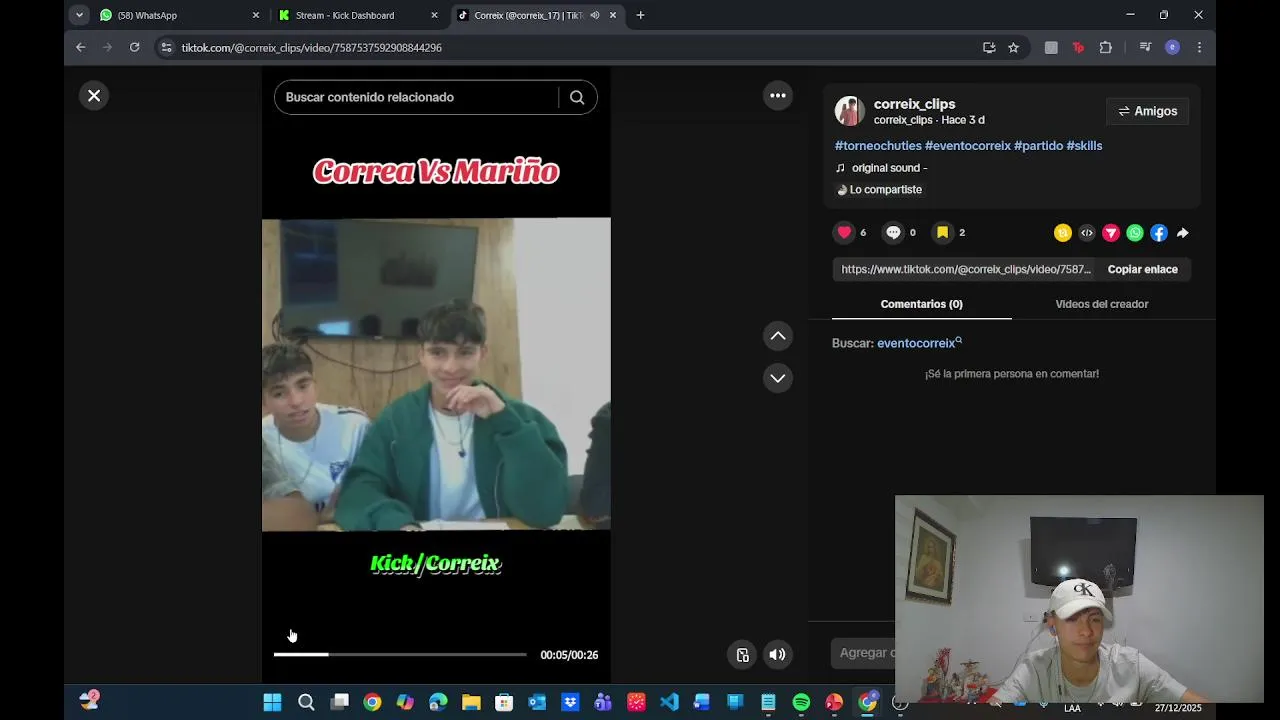The image size is (1280, 720).
Task: Open the Windows Start menu
Action: pos(272,703)
